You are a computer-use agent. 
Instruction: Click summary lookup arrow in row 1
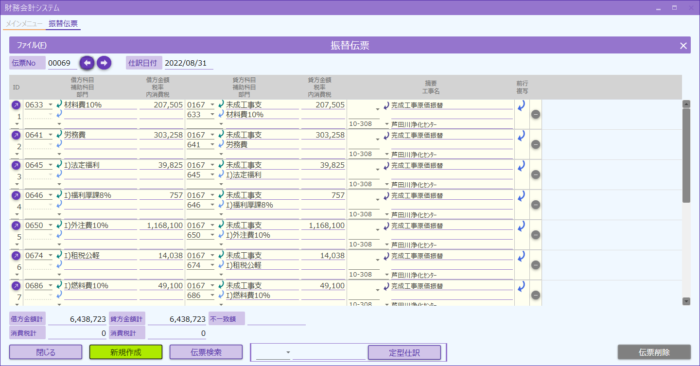pos(386,105)
